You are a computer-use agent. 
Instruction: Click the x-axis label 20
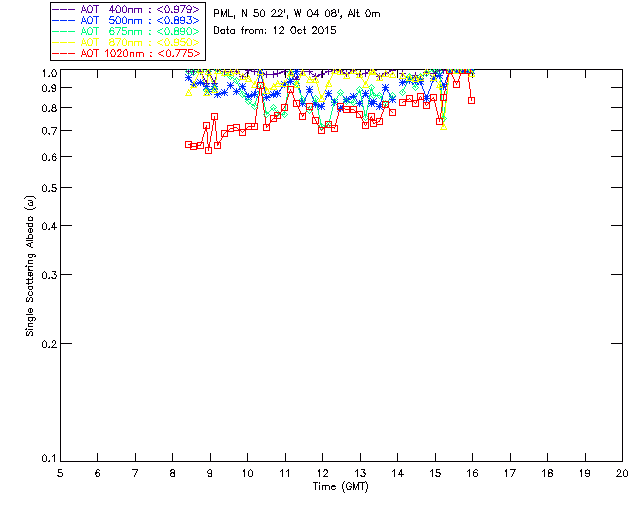pyautogui.click(x=622, y=473)
